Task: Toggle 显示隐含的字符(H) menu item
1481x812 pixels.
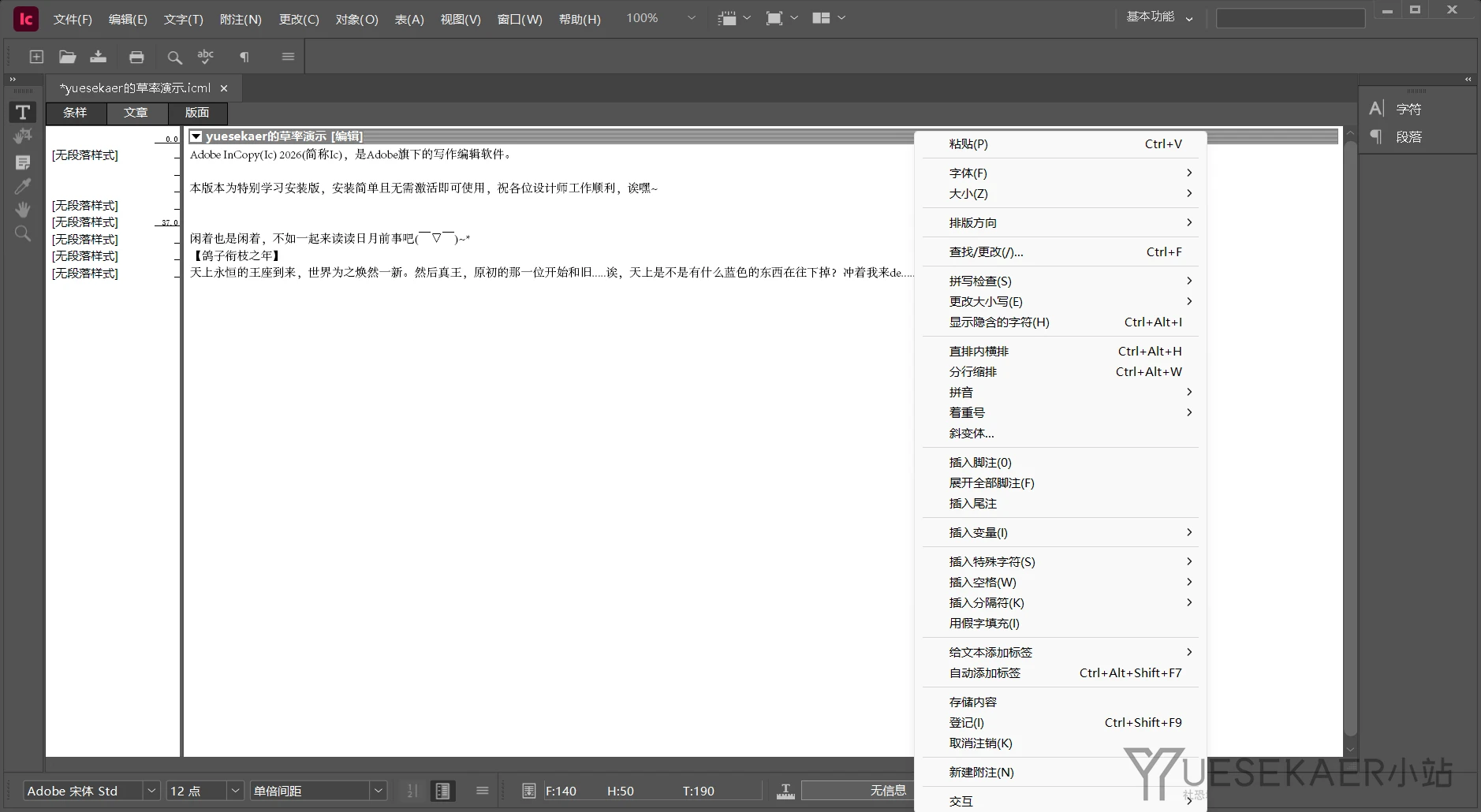Action: pyautogui.click(x=1061, y=322)
